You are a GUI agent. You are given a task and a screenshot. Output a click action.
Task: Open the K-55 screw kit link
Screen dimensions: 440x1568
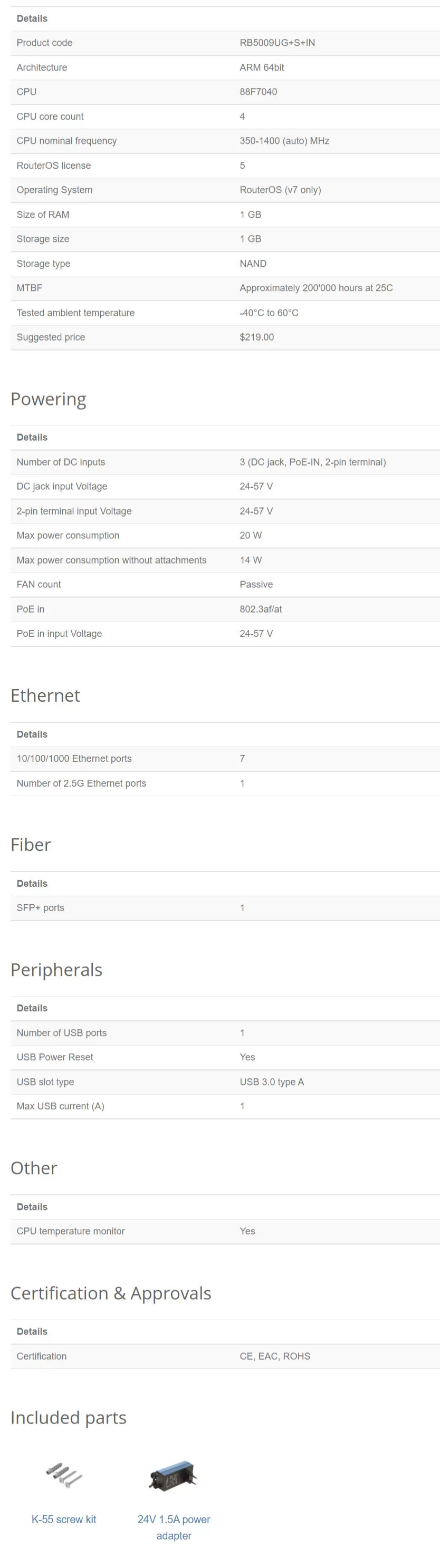[64, 1518]
